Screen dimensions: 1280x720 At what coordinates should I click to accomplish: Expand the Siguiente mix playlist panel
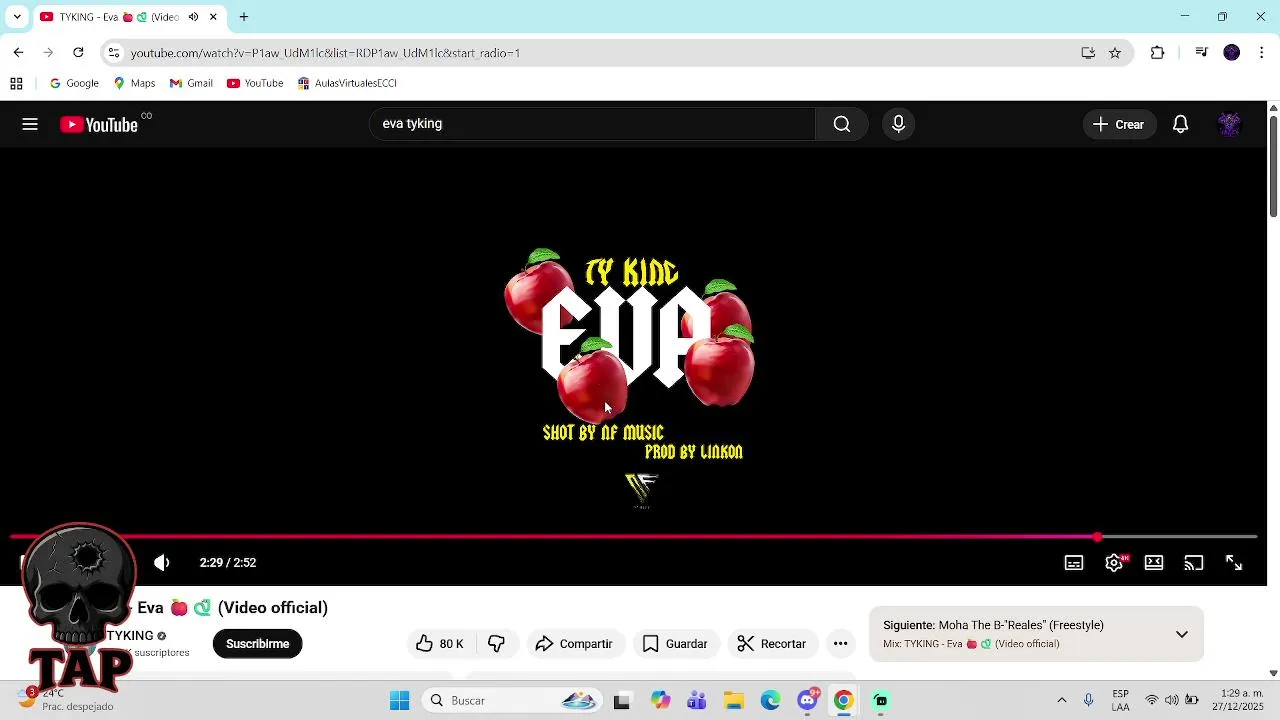pyautogui.click(x=1181, y=634)
